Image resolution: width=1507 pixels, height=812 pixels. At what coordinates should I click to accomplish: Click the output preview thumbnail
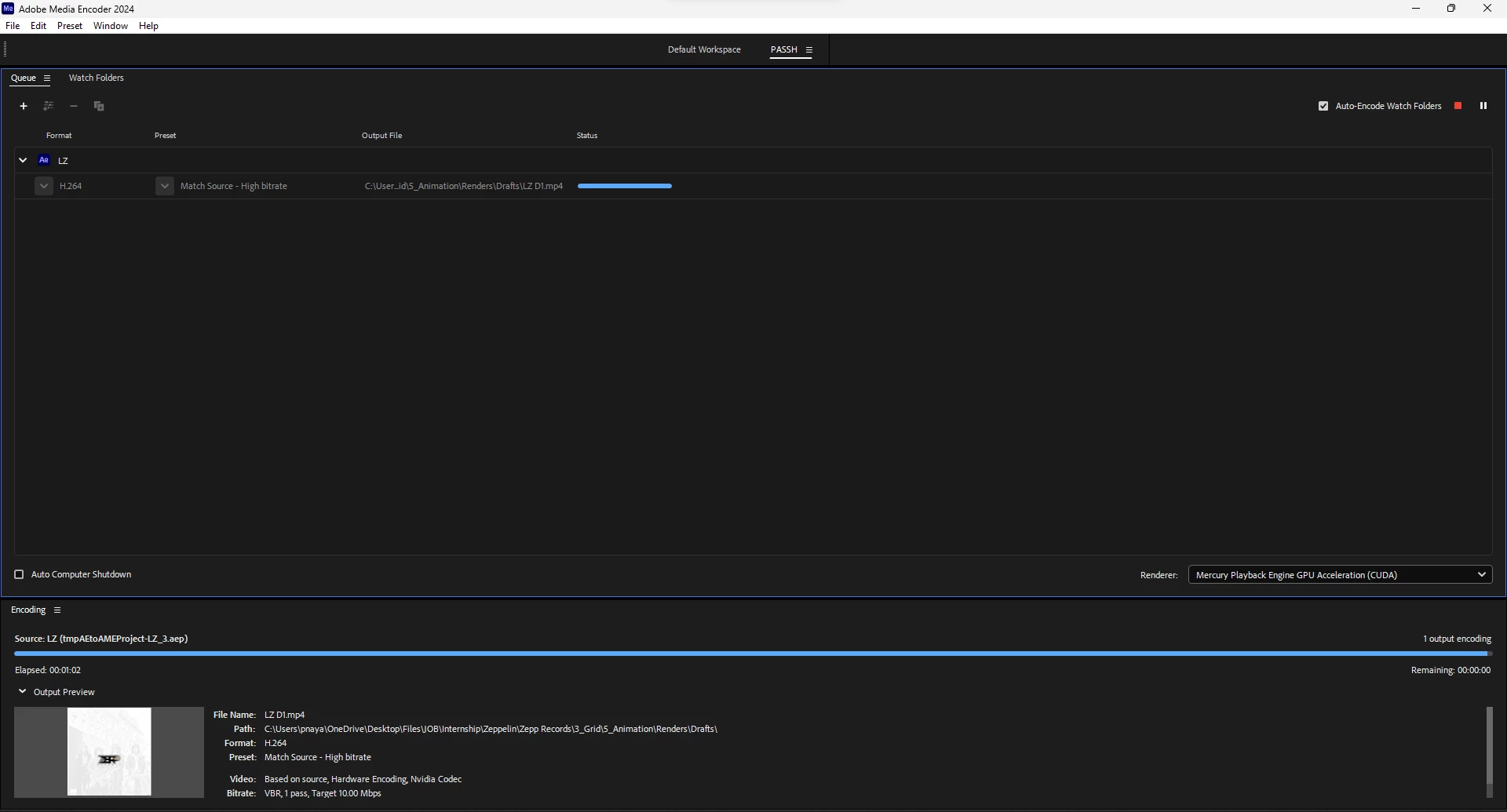pos(109,752)
